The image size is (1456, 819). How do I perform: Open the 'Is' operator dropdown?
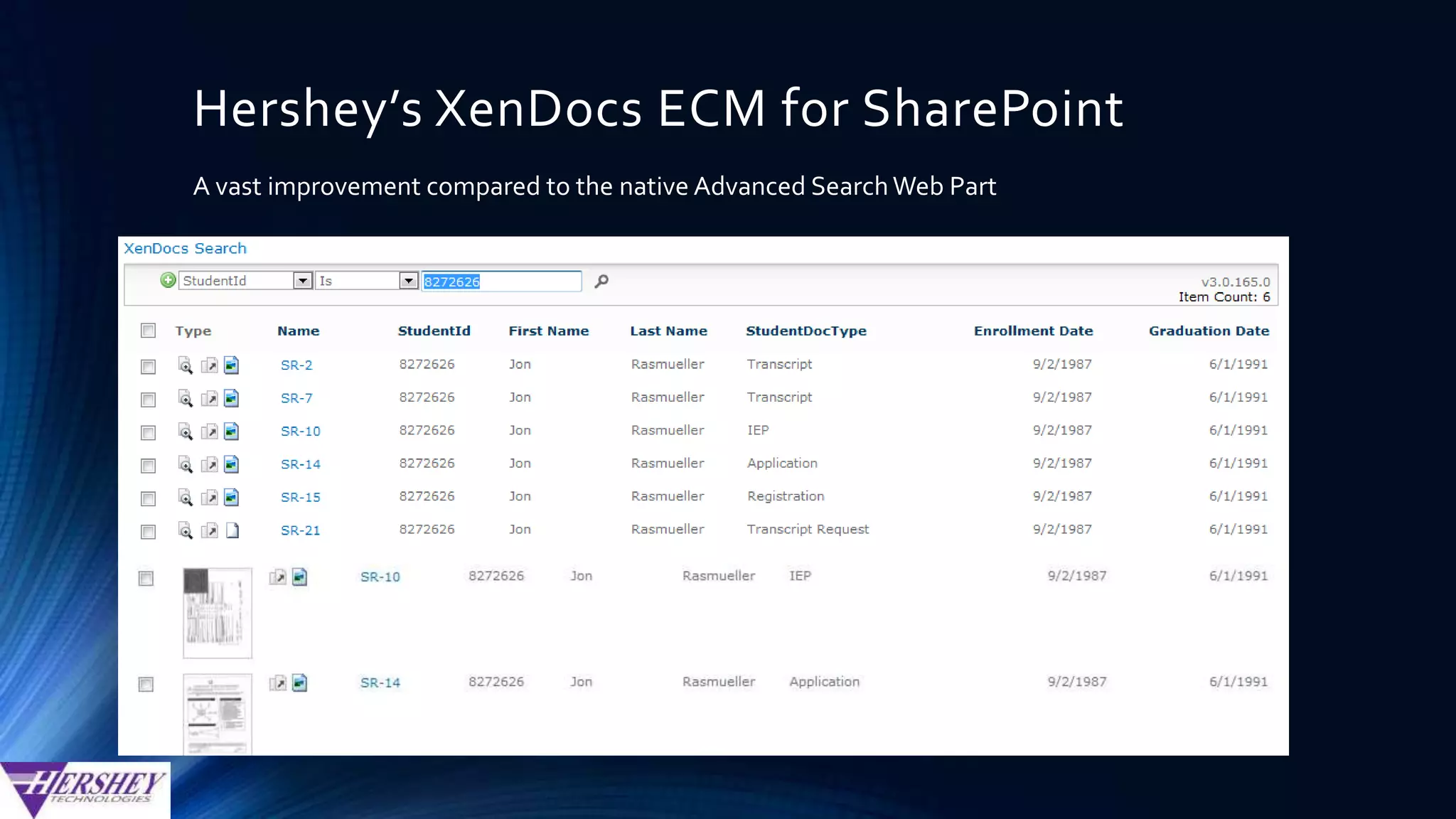(x=366, y=281)
